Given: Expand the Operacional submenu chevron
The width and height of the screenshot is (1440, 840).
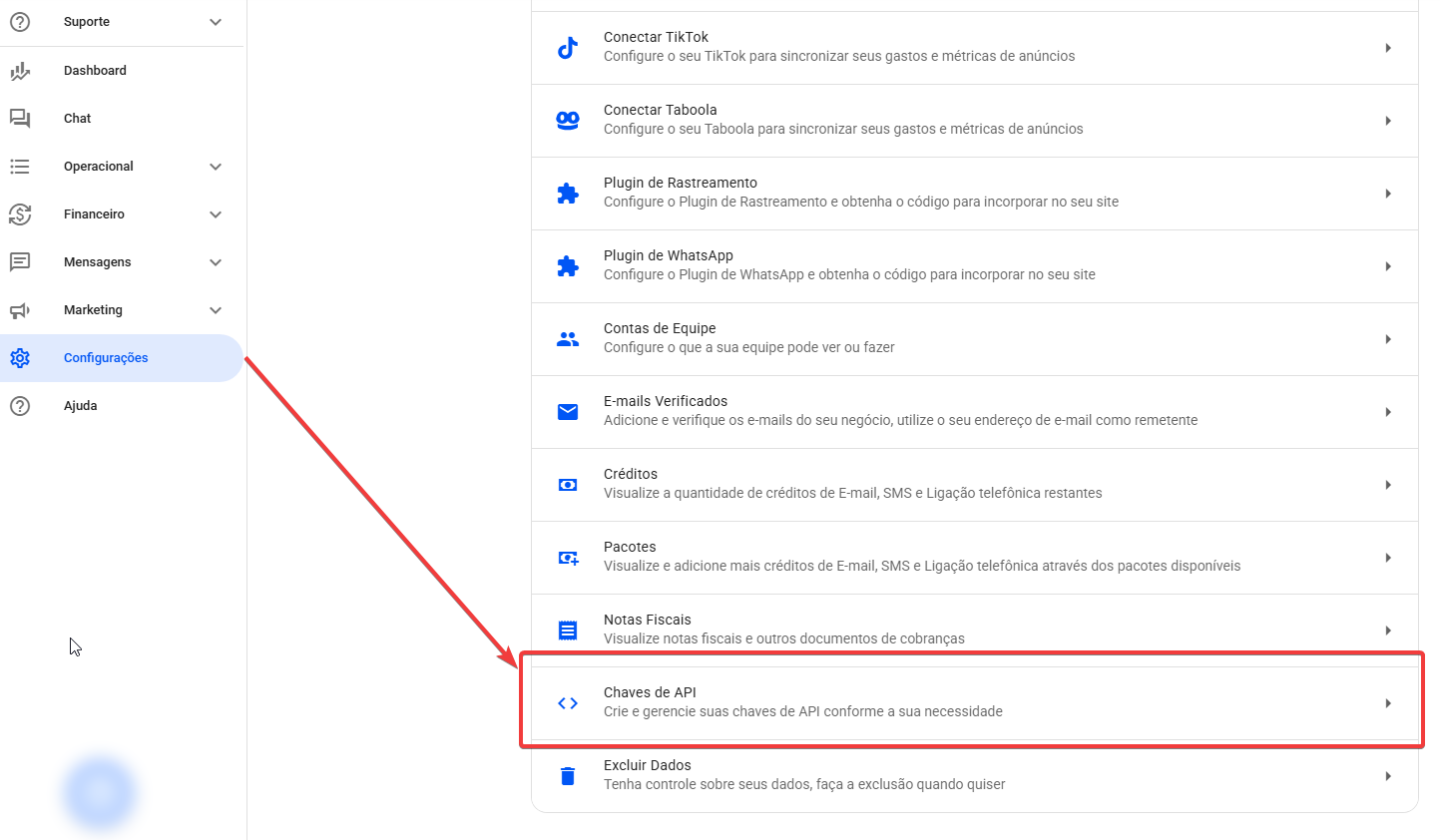Looking at the screenshot, I should point(216,167).
